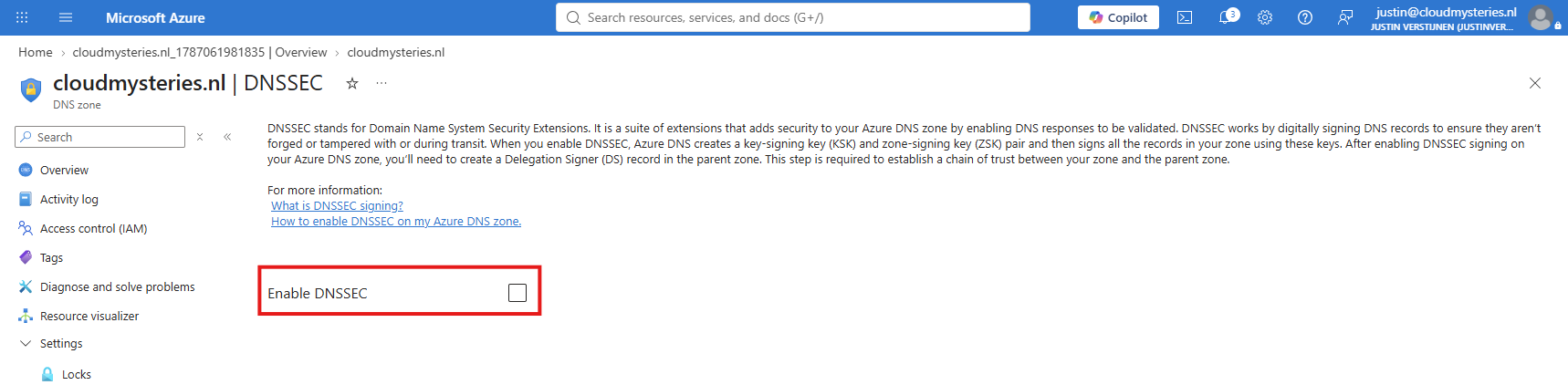Viewport: 1568px width, 385px height.
Task: Open the feedback icon in top bar
Action: (1345, 17)
